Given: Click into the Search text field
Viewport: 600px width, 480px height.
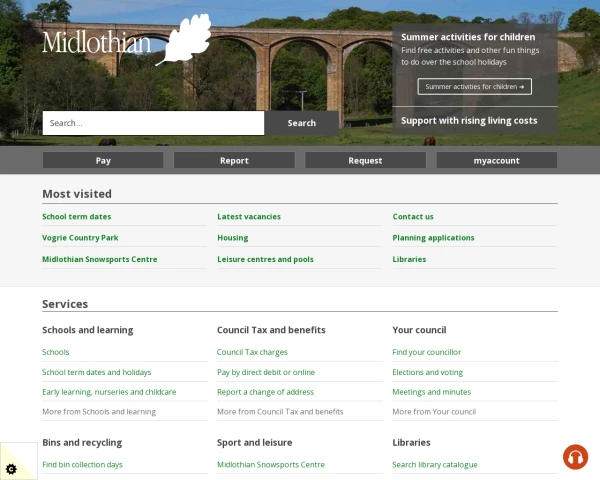Looking at the screenshot, I should [153, 123].
